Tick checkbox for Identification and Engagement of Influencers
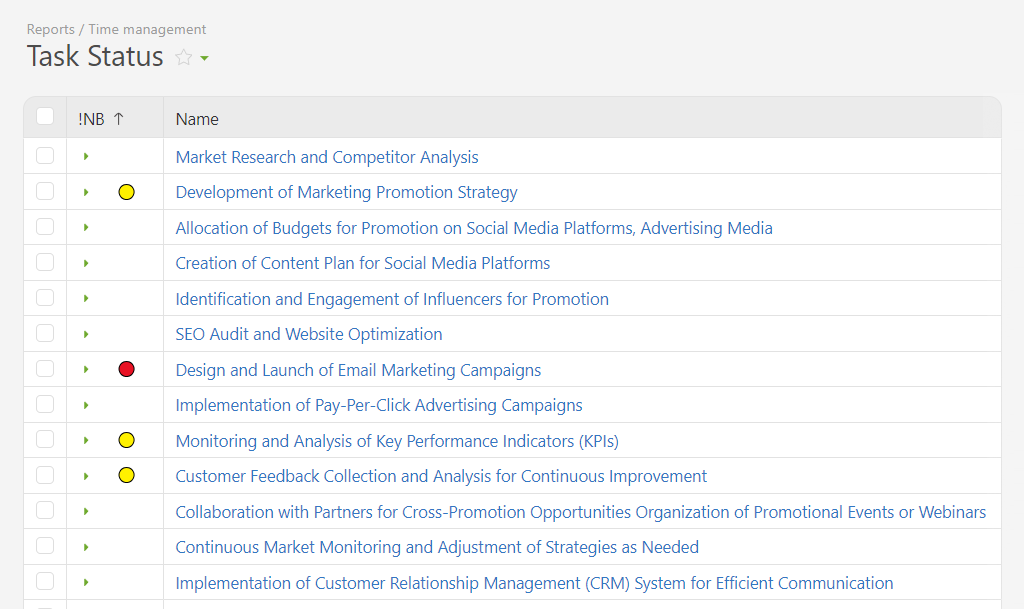Viewport: 1024px width, 609px height. pyautogui.click(x=45, y=298)
